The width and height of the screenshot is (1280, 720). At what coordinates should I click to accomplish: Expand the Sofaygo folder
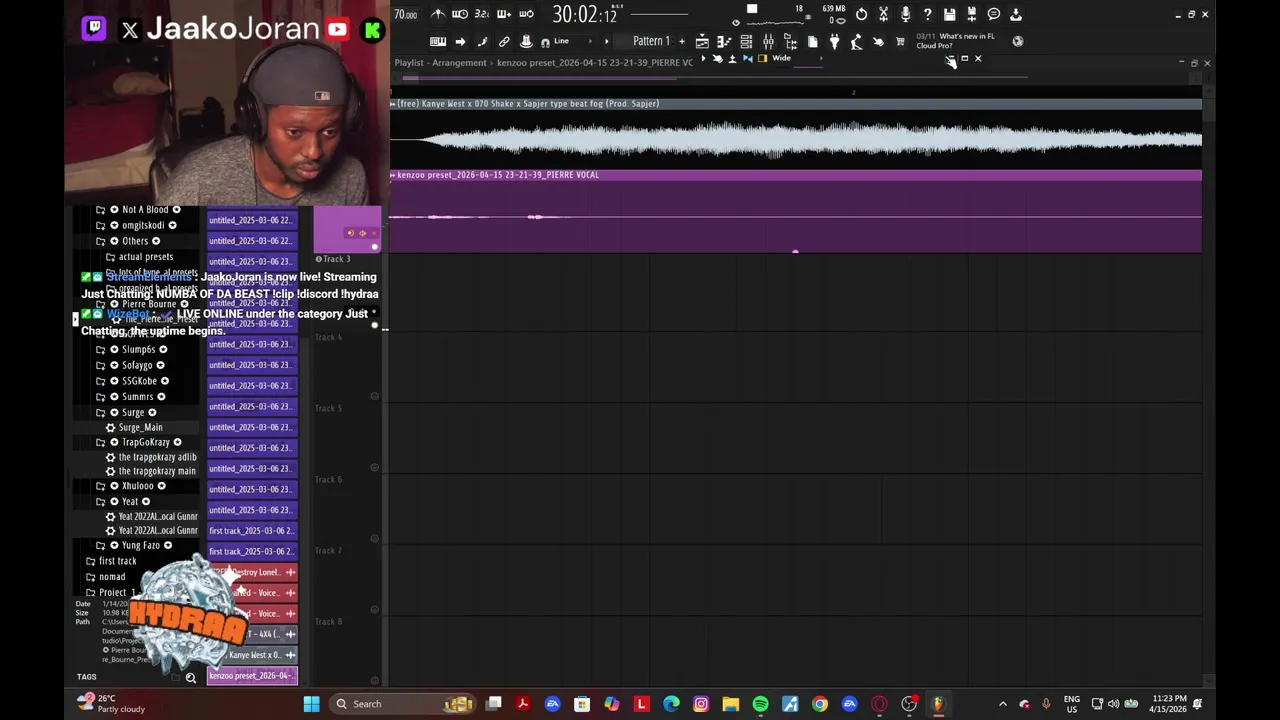(100, 365)
